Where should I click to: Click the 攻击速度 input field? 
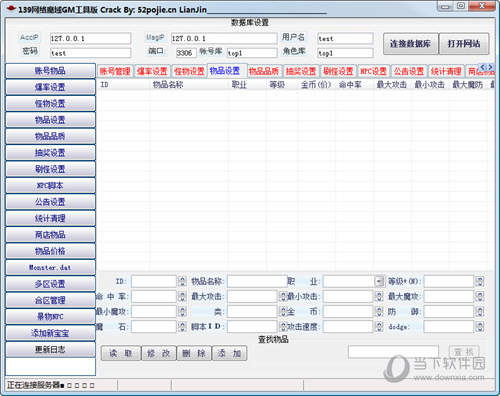tap(348, 327)
